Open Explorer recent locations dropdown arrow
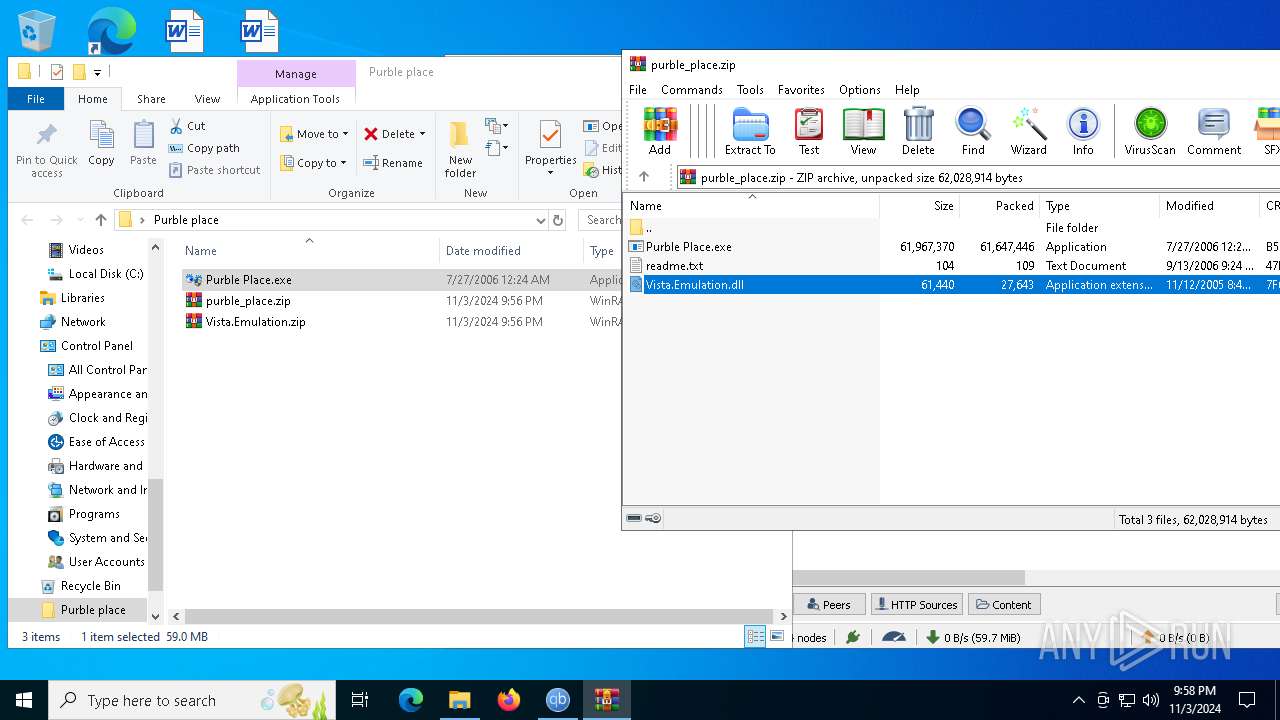This screenshot has height=720, width=1280. pyautogui.click(x=78, y=220)
